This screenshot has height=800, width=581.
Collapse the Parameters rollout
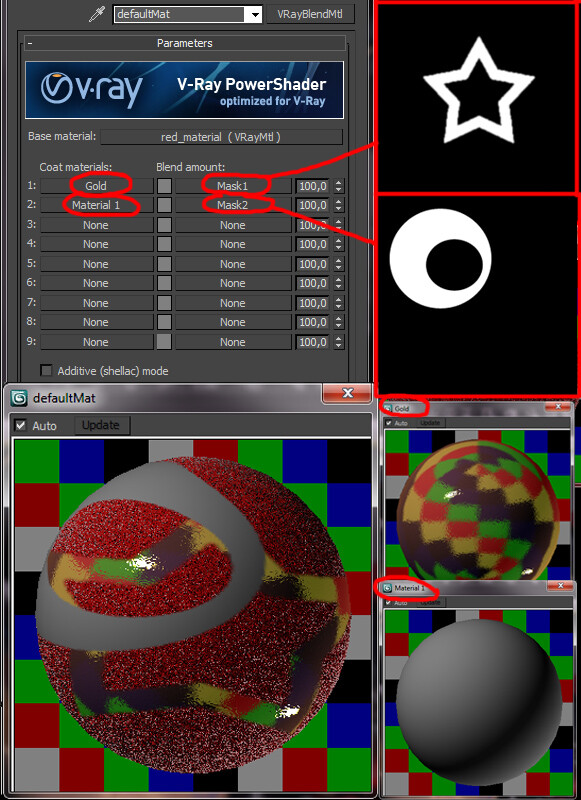[184, 43]
